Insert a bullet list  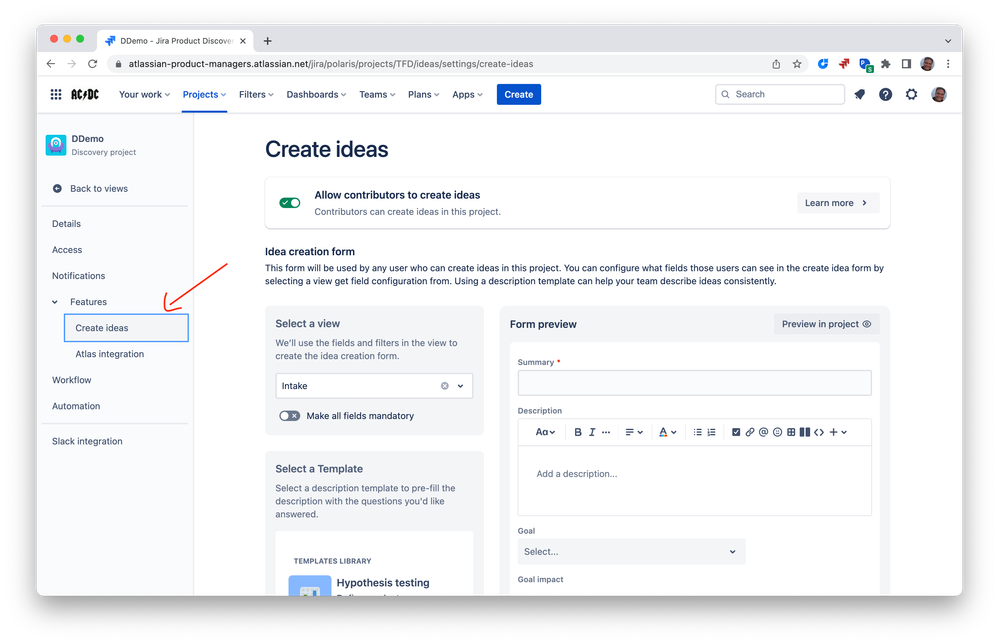[x=698, y=432]
